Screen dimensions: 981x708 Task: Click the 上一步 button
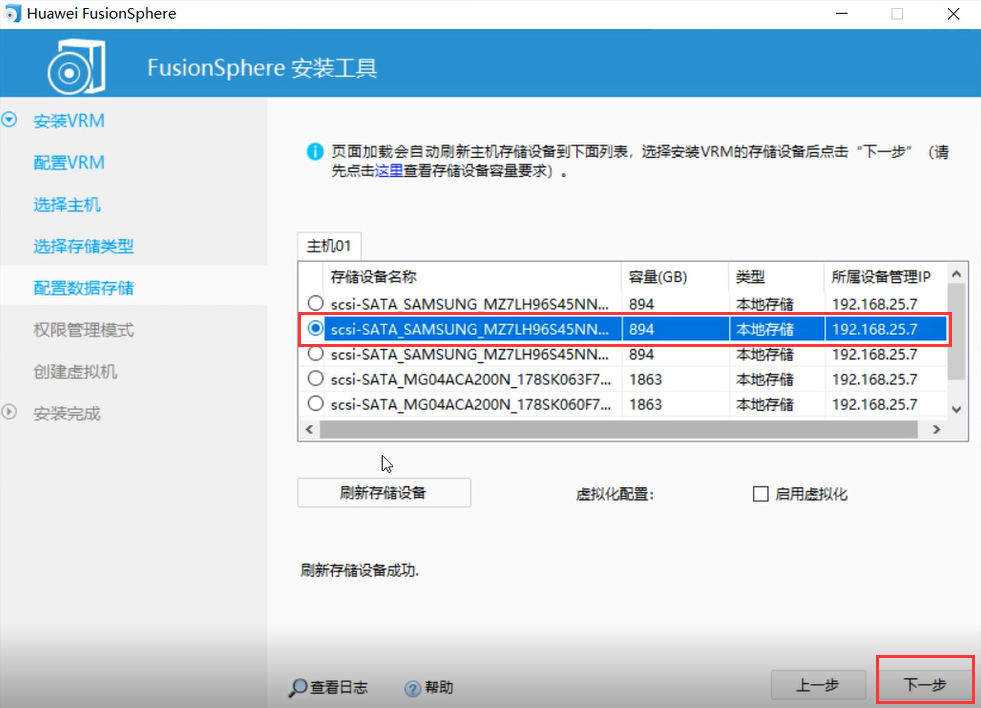point(818,685)
